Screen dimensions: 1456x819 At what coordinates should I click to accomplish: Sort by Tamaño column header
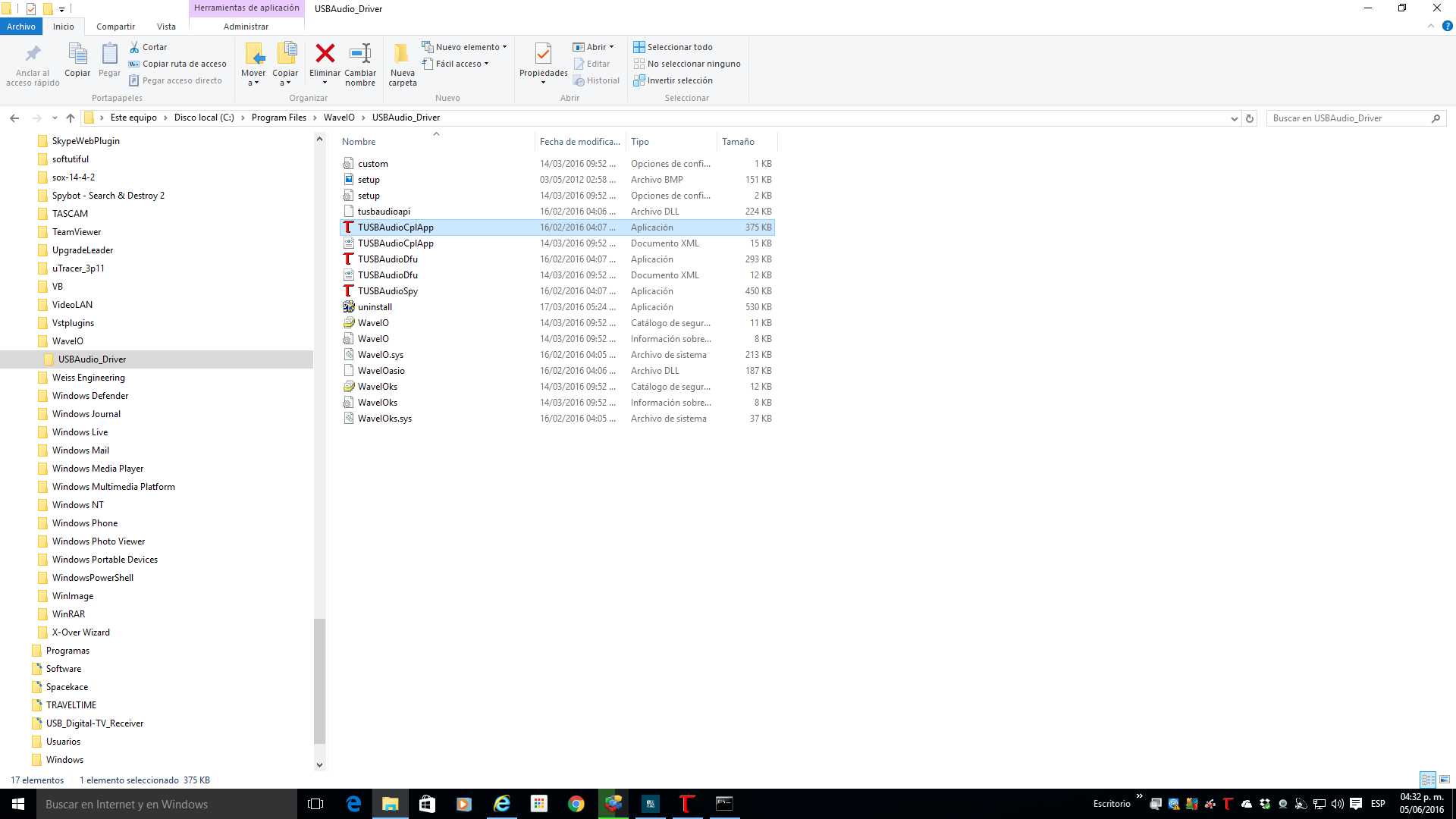click(x=738, y=142)
